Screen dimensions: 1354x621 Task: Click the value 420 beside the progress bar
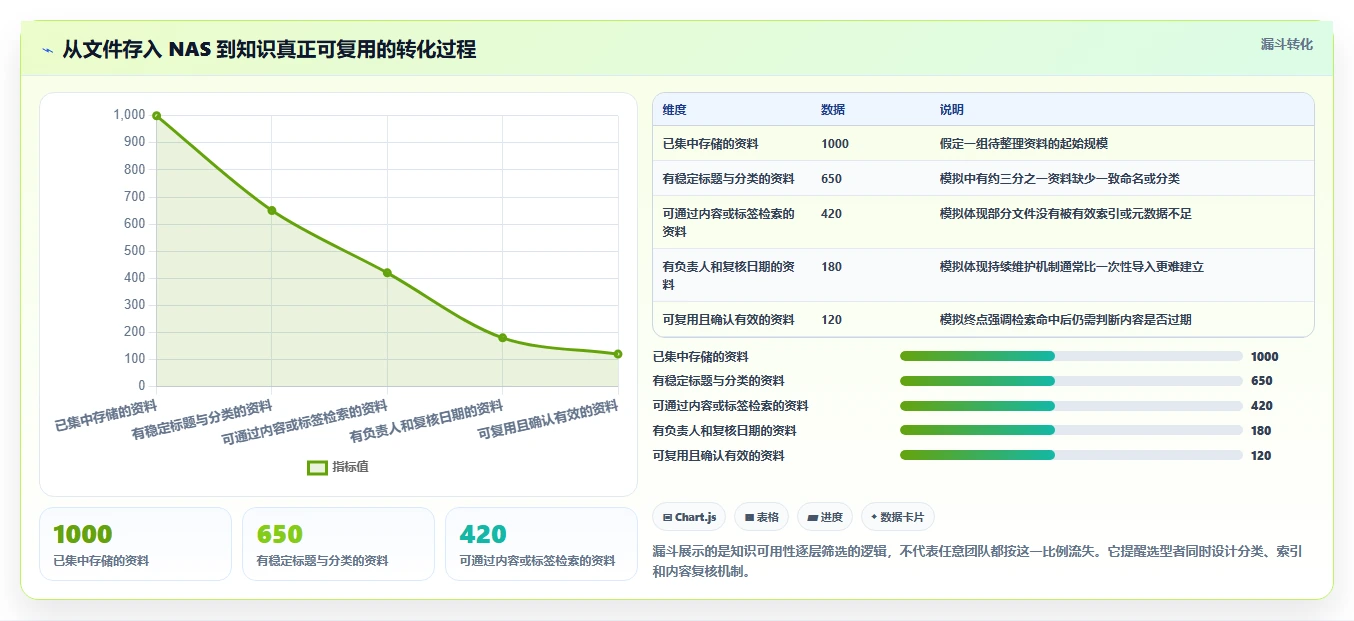click(1262, 406)
